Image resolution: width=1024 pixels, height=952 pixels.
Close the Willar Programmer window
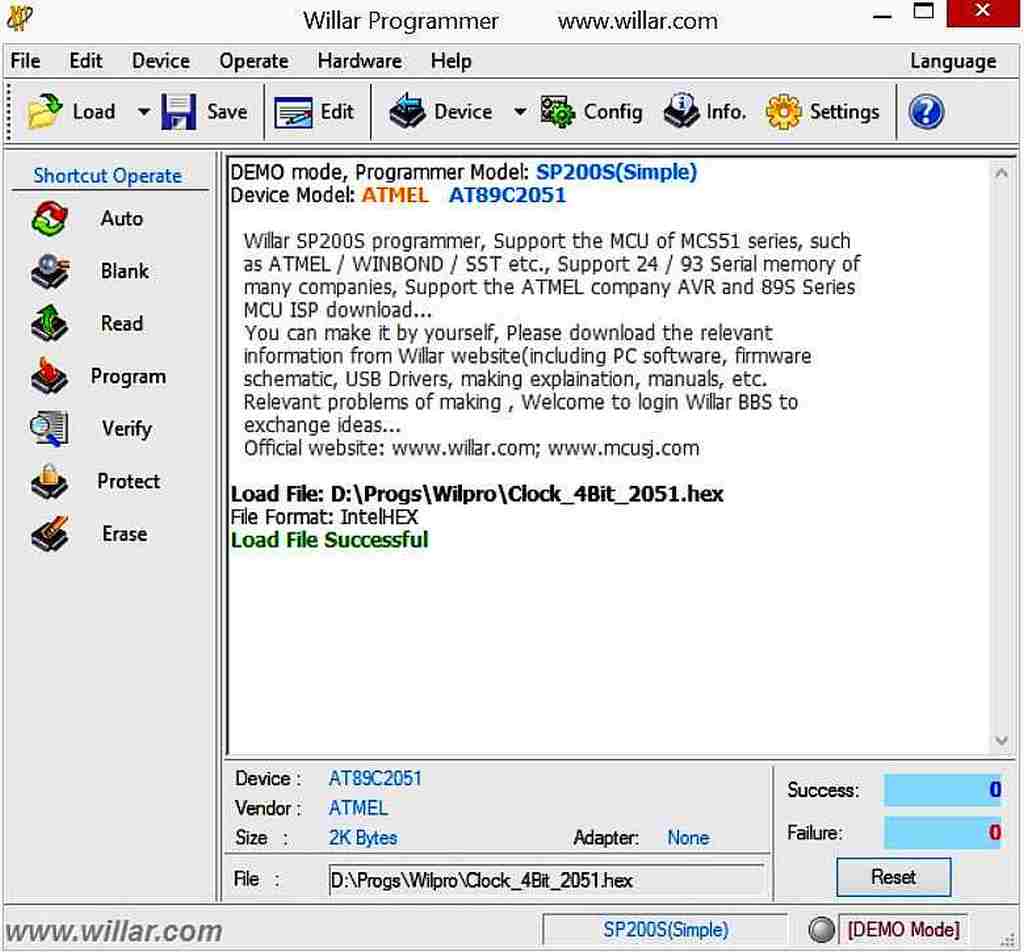click(983, 12)
